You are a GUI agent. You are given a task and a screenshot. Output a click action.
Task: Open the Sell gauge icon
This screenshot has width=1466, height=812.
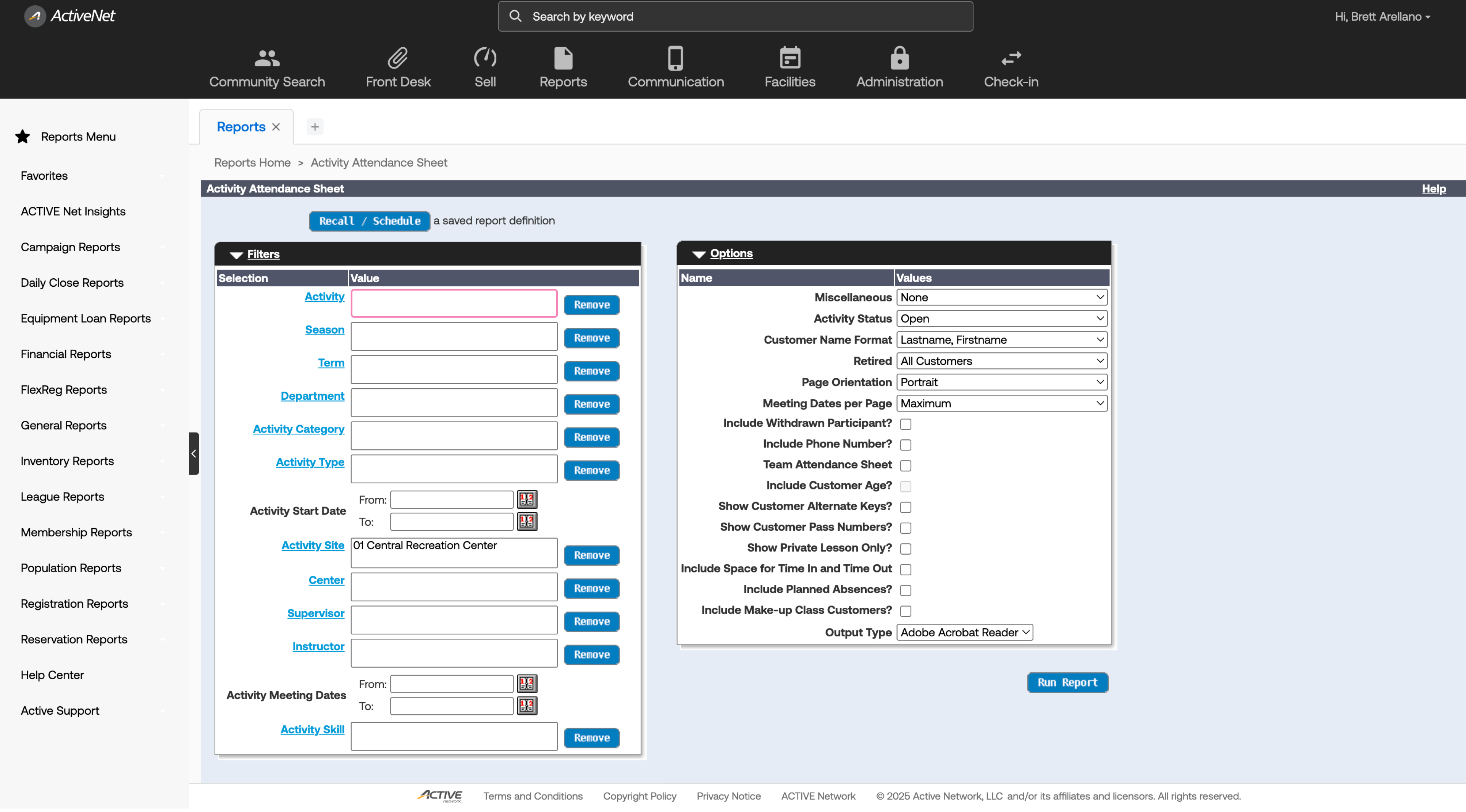485,58
